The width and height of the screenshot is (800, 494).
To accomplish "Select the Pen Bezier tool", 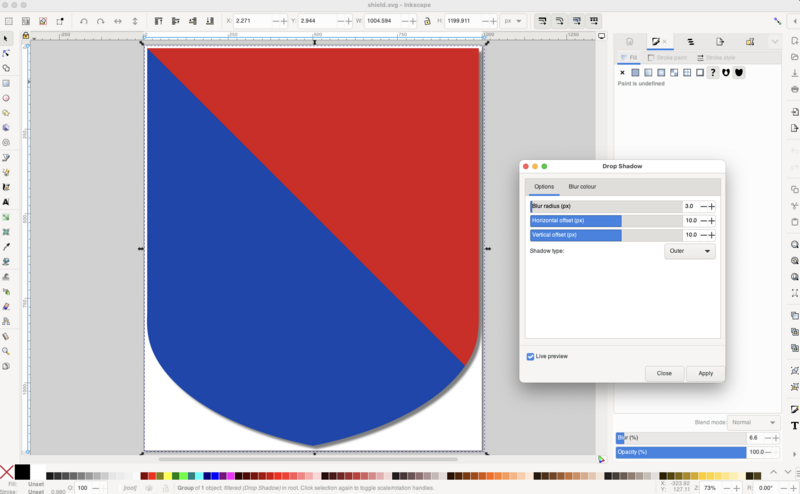I will tap(6, 158).
